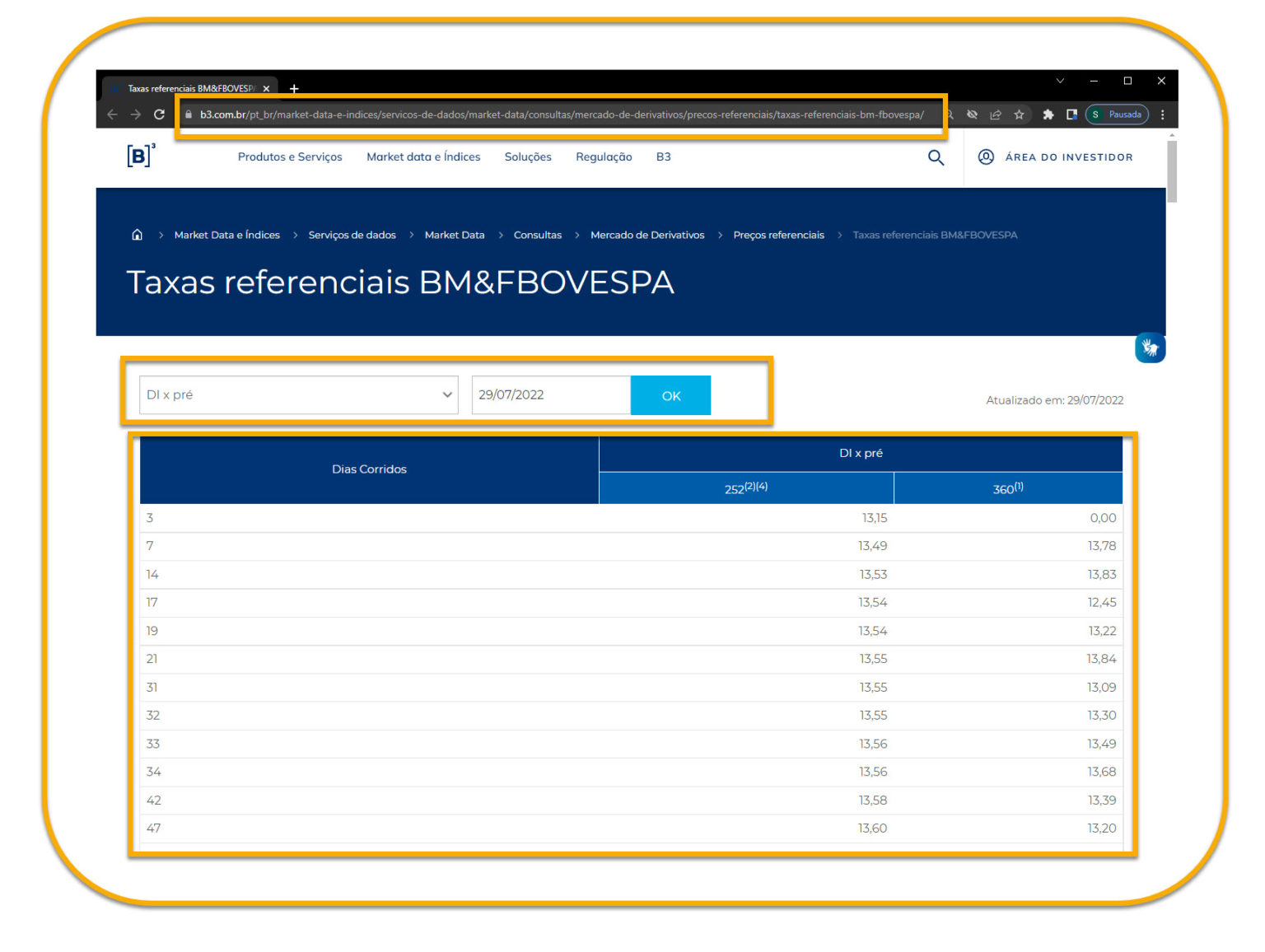Open the extensions puzzle icon
This screenshot has width=1265, height=952.
pyautogui.click(x=1048, y=114)
